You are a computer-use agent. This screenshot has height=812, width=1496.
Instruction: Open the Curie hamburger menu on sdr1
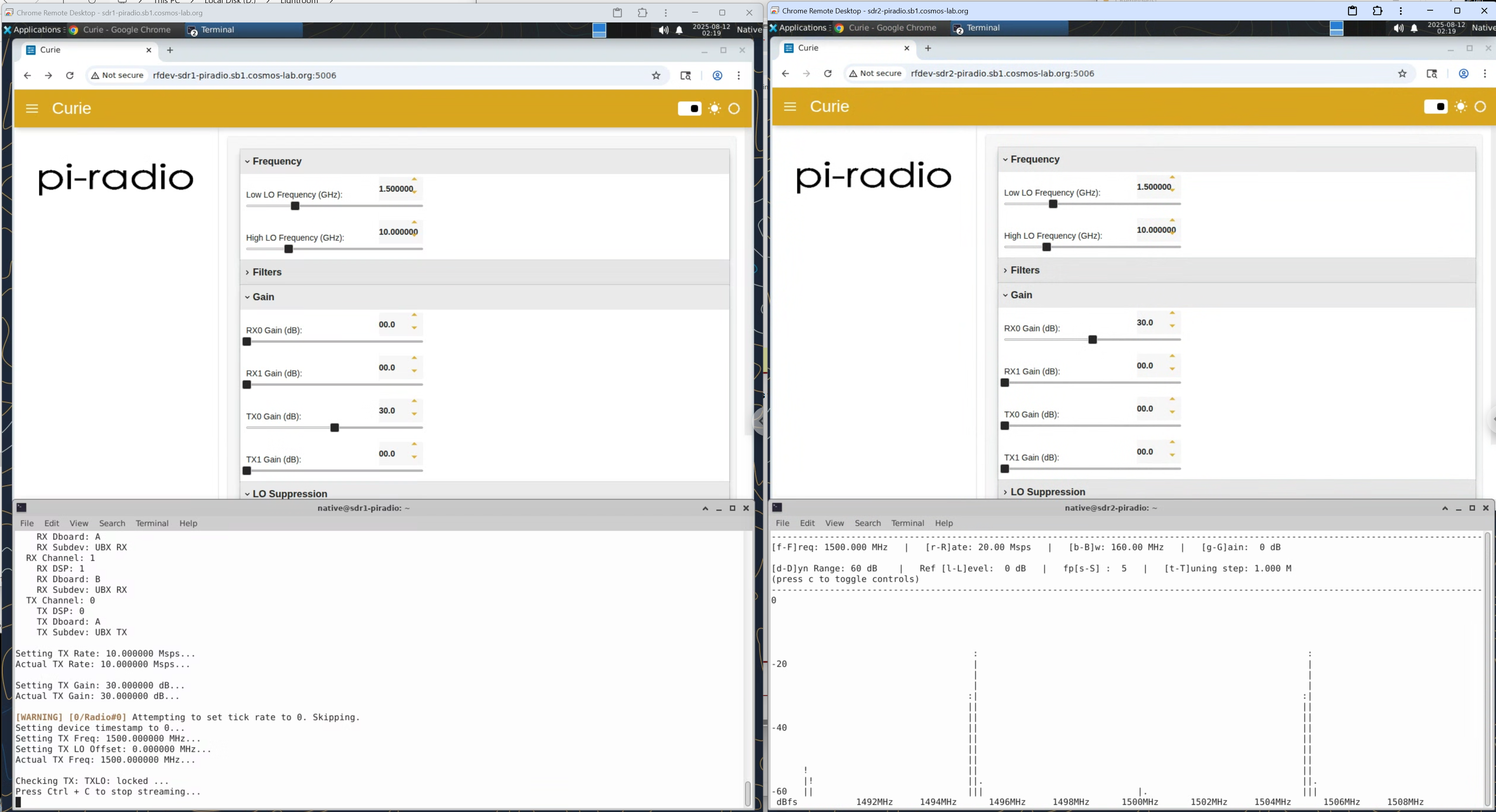32,109
